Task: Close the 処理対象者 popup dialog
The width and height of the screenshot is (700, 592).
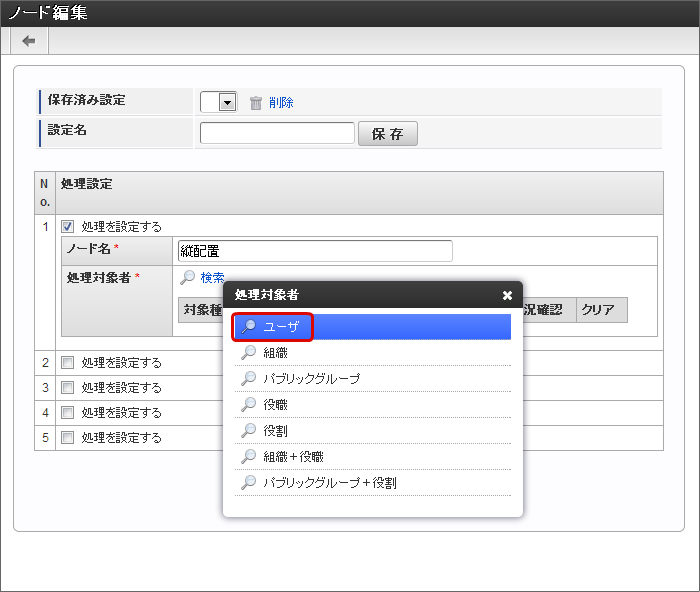Action: pyautogui.click(x=507, y=295)
